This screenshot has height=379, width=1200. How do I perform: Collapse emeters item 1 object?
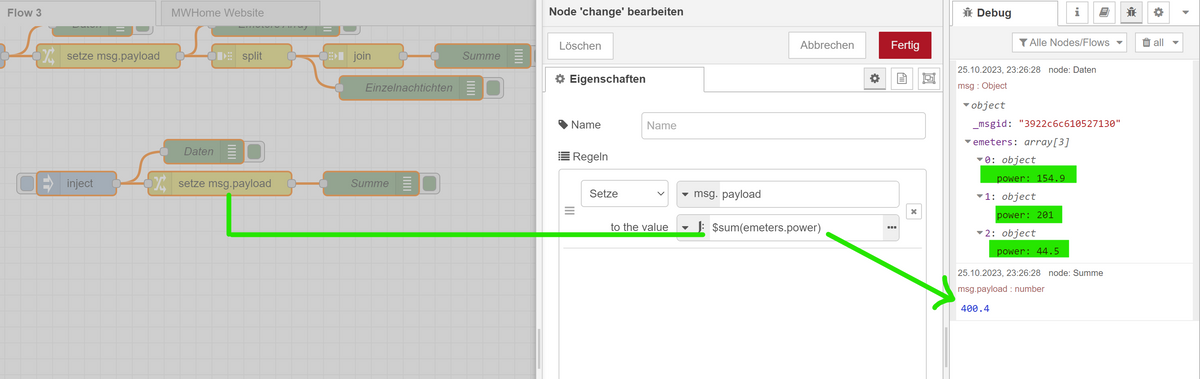coord(981,197)
